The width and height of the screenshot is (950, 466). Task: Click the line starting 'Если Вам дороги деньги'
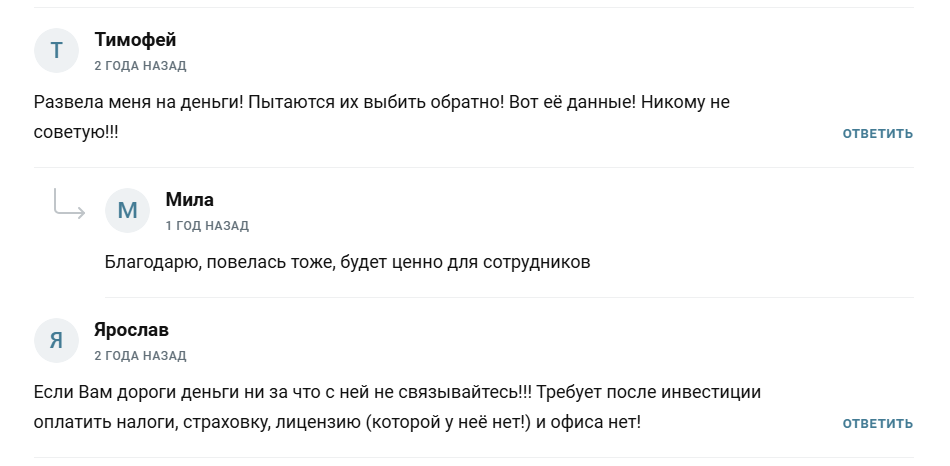[397, 392]
